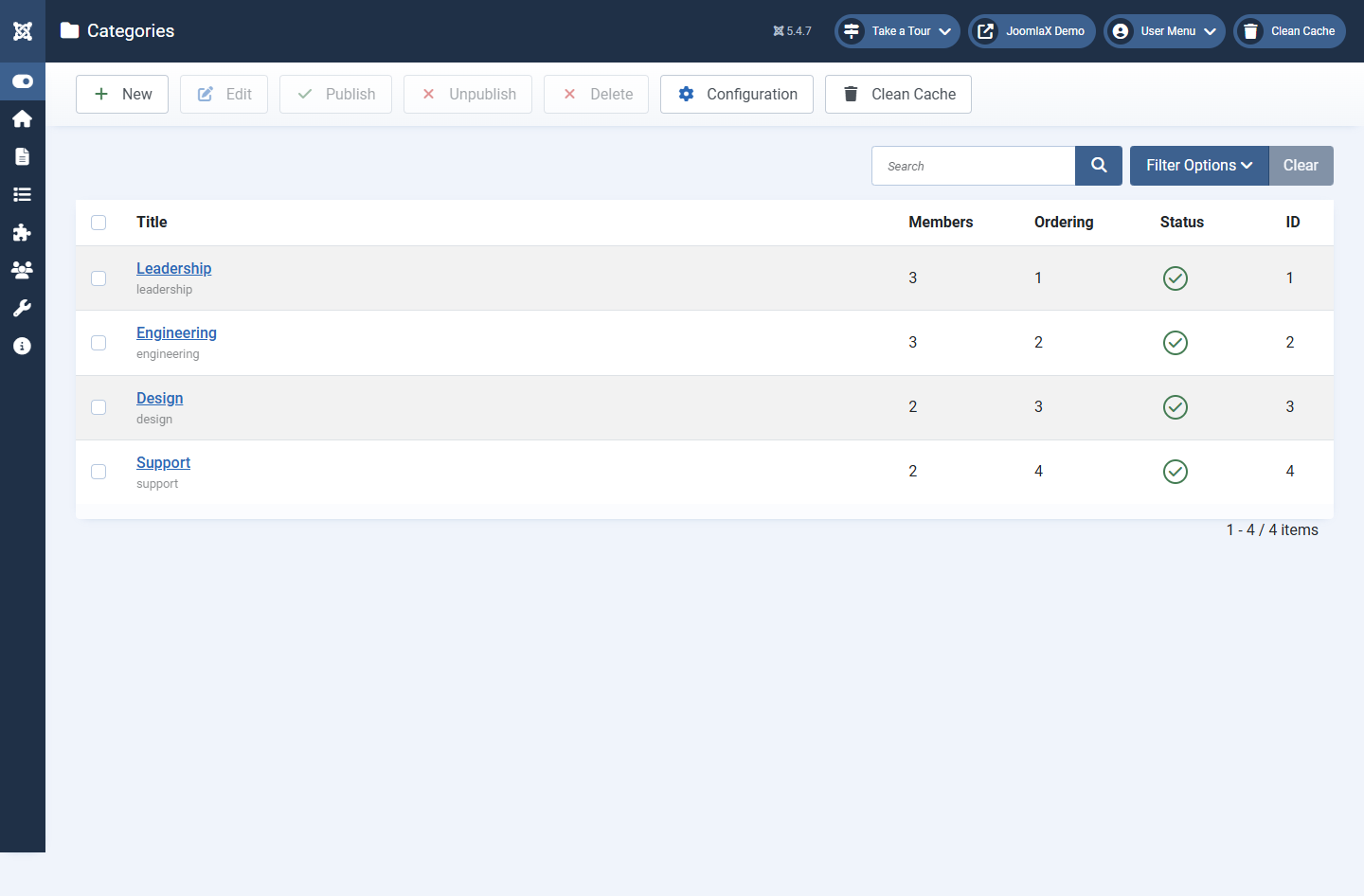The width and height of the screenshot is (1364, 896).
Task: Open the Design category link
Action: [x=159, y=398]
